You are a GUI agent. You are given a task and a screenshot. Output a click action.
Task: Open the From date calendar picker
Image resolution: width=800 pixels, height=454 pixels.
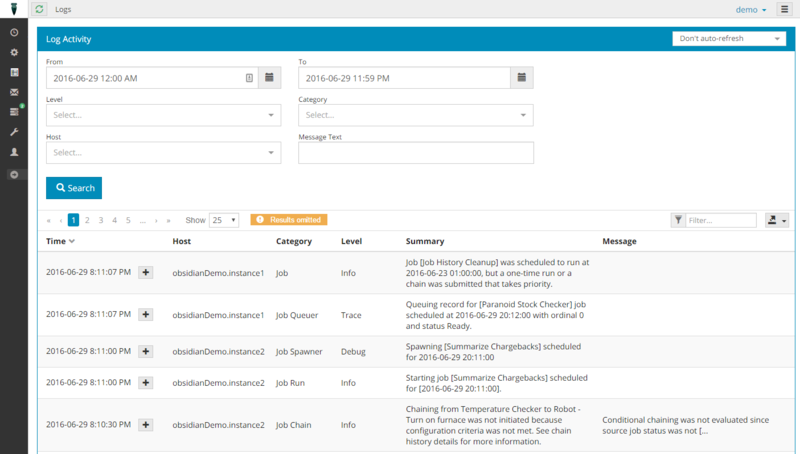(269, 78)
